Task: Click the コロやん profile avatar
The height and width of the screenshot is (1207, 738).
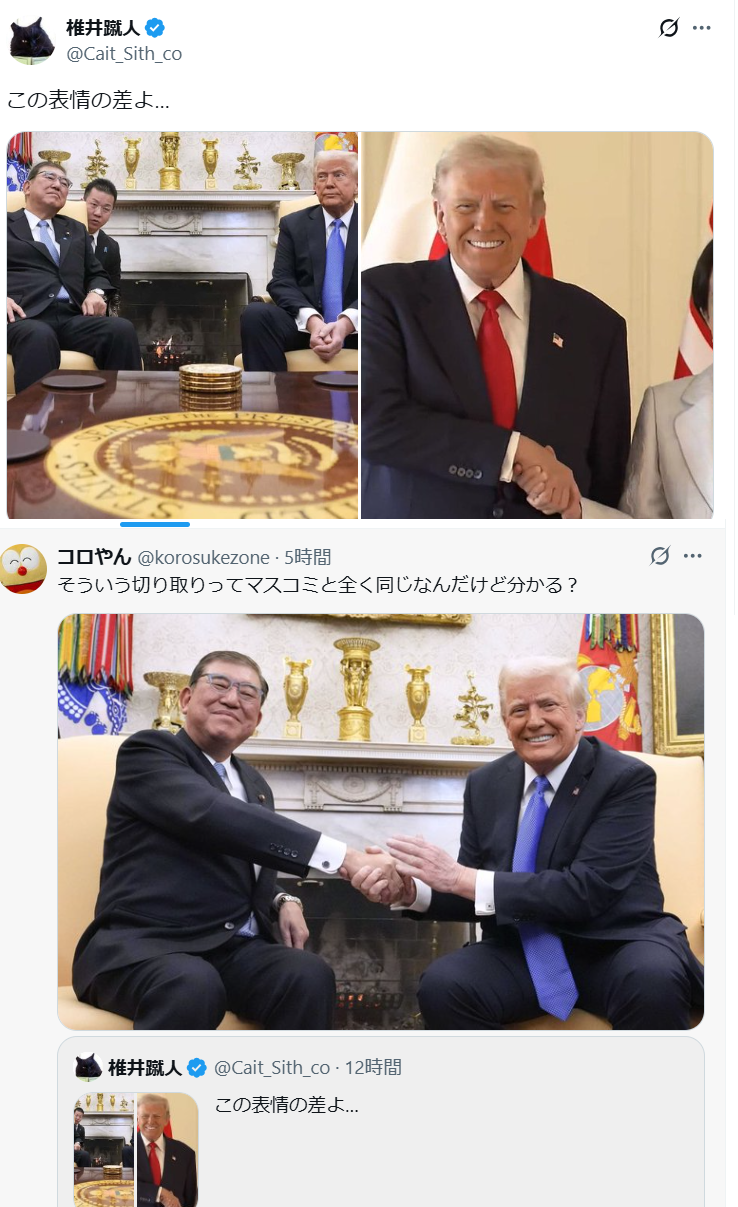Action: click(23, 568)
